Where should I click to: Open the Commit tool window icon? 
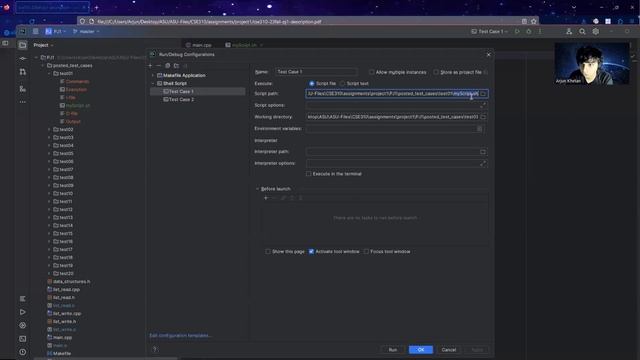pos(22,59)
